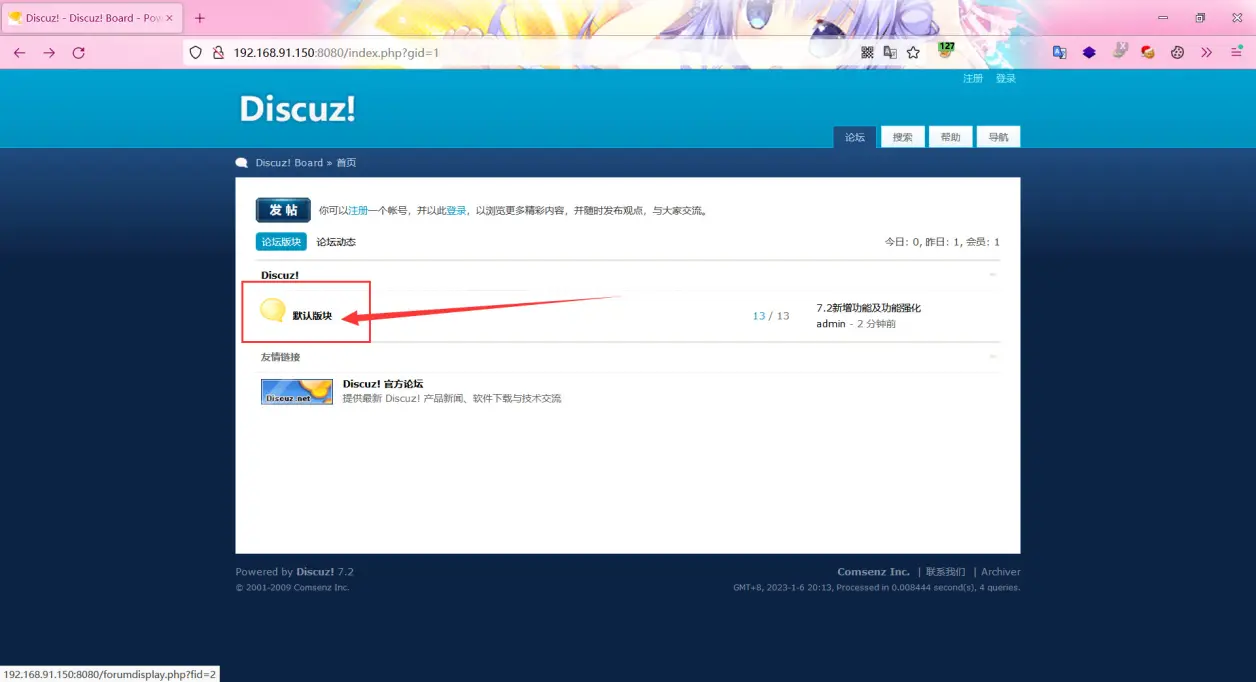The width and height of the screenshot is (1256, 682).
Task: Open a new tab with the plus button
Action: pyautogui.click(x=200, y=18)
